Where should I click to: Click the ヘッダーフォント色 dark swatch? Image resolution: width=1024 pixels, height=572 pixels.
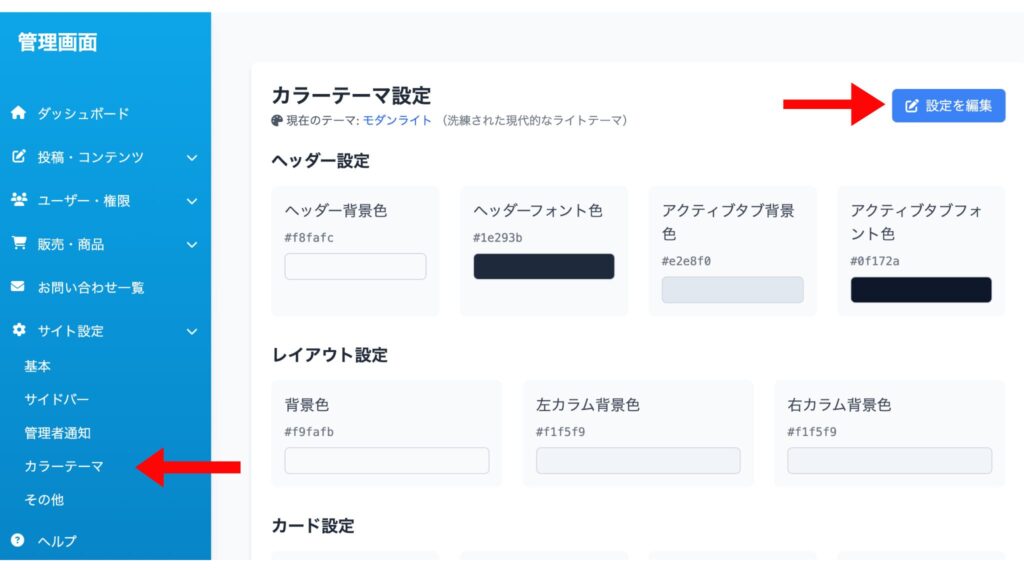543,267
